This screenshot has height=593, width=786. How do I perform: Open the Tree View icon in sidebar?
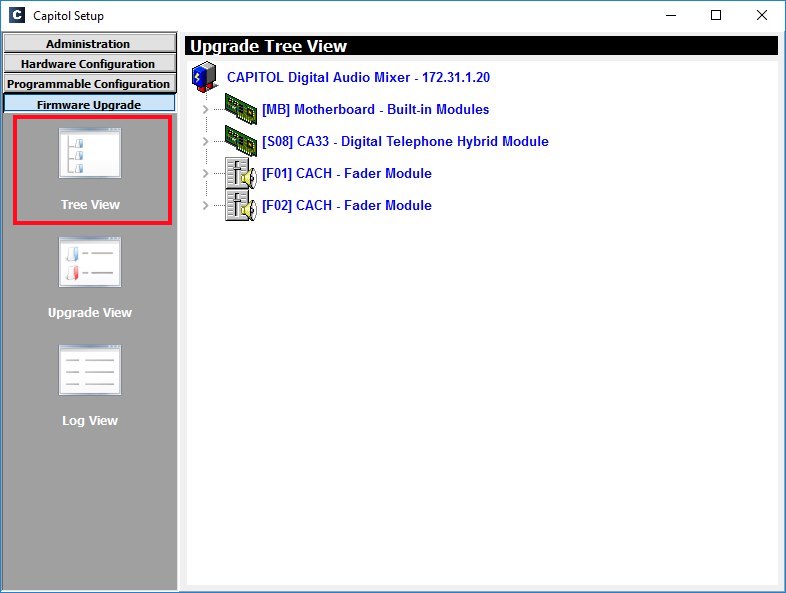coord(90,153)
